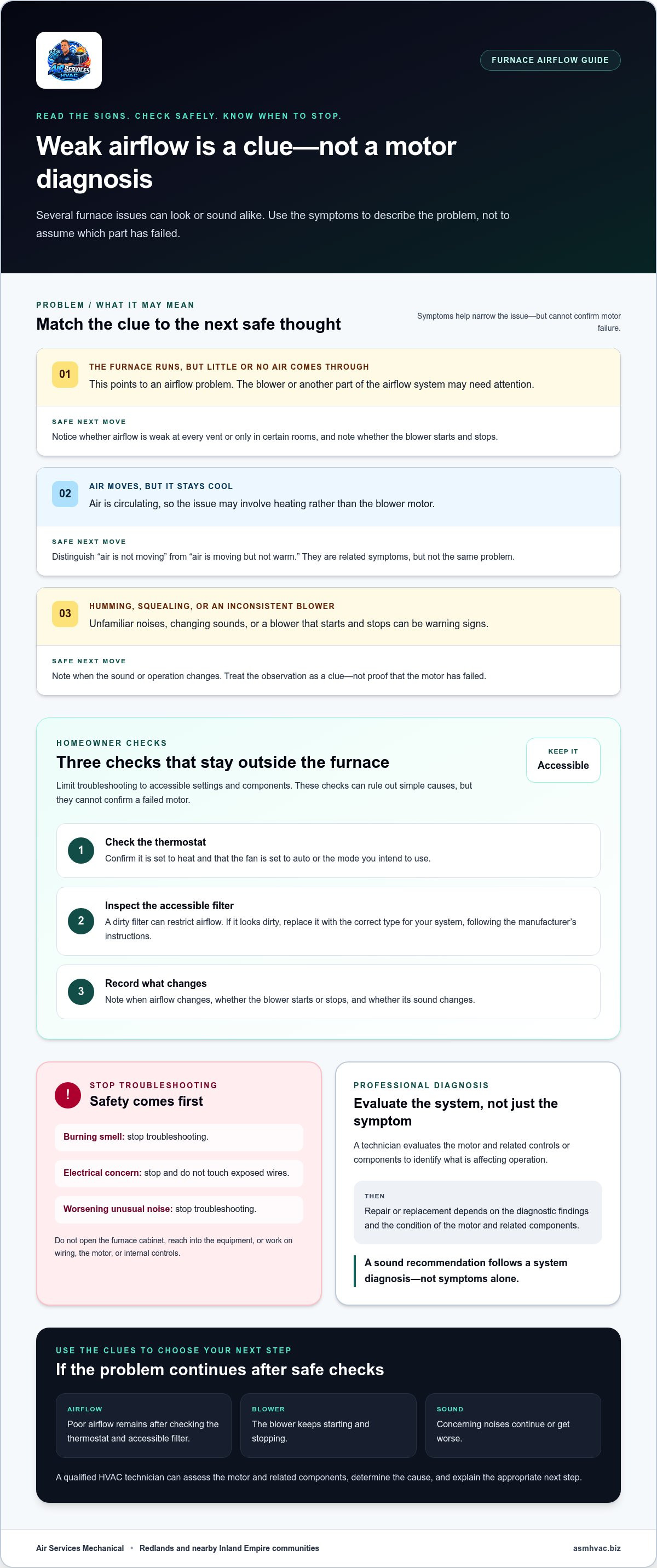Image resolution: width=657 pixels, height=1568 pixels.
Task: Open the Record what changes card
Action: point(328,991)
